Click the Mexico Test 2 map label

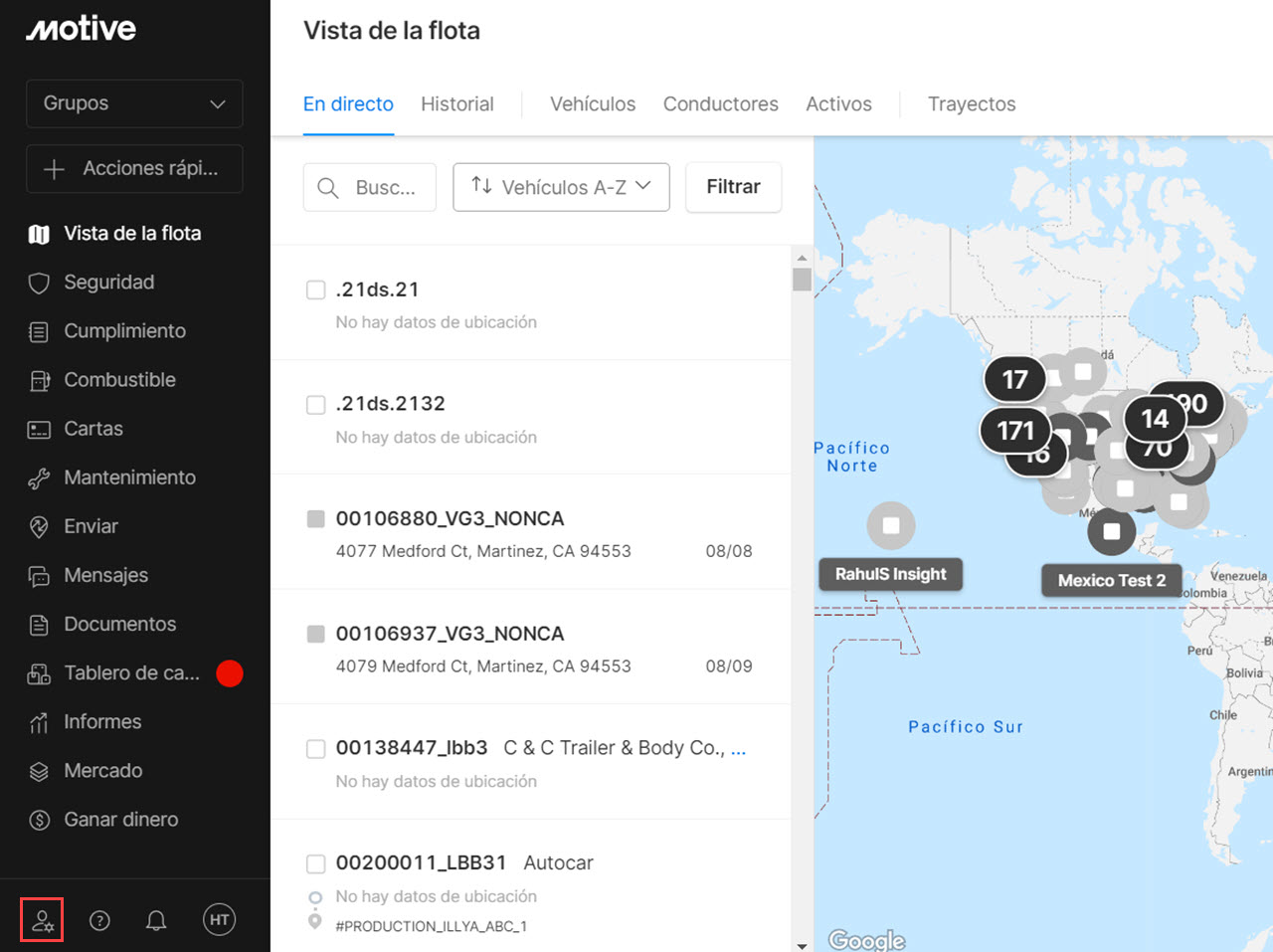[1112, 581]
